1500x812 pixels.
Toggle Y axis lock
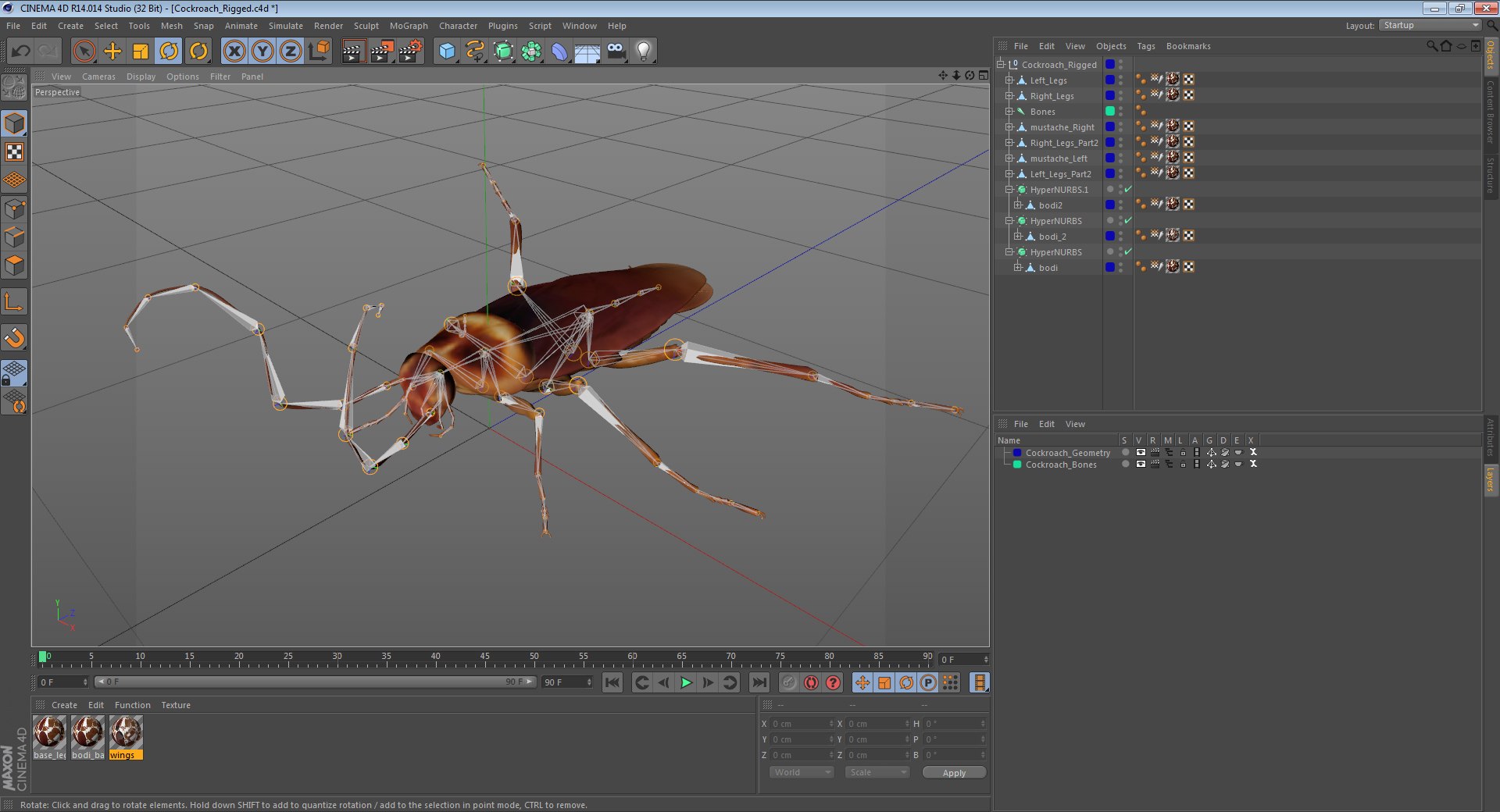(262, 52)
